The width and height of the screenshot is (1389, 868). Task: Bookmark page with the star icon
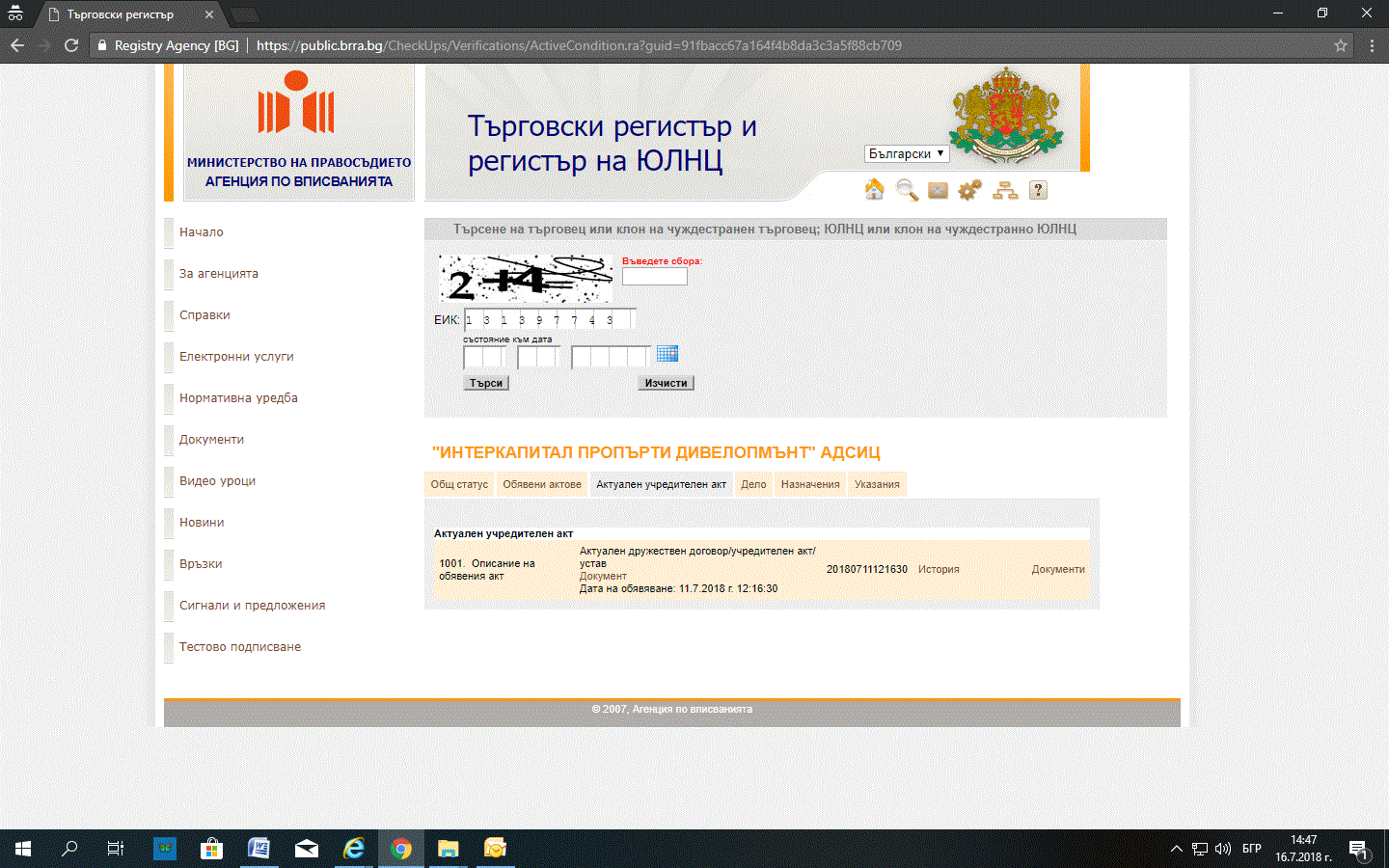click(x=1340, y=45)
